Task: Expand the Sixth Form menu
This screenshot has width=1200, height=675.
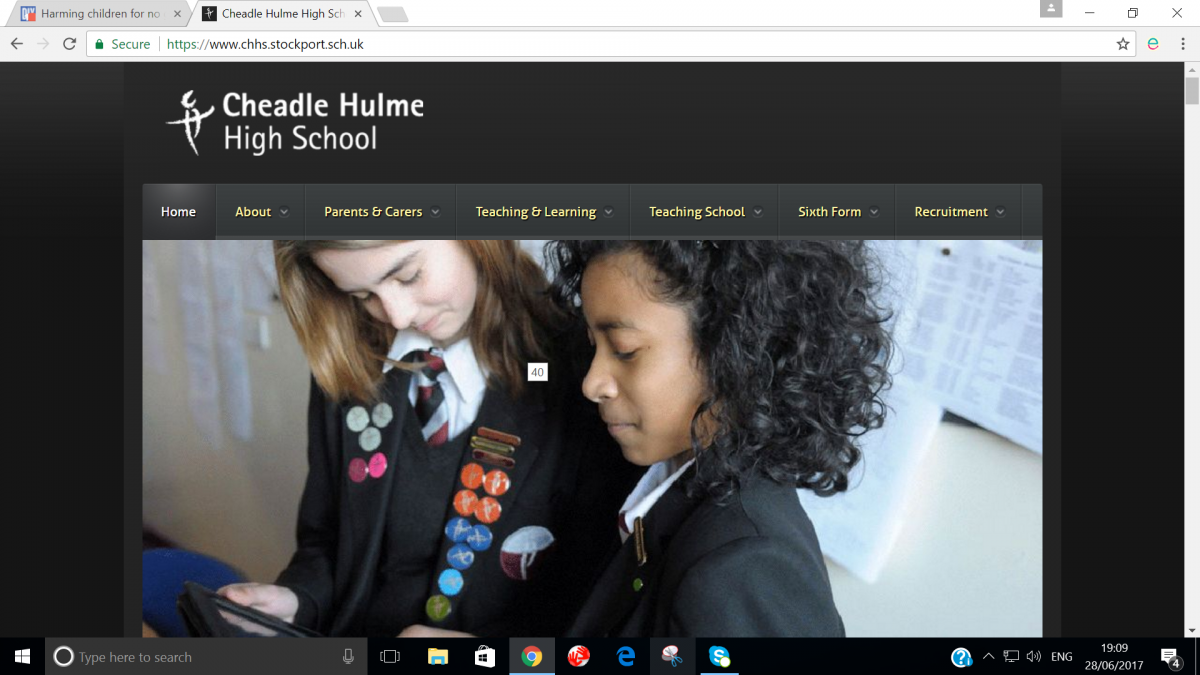Action: (x=837, y=212)
